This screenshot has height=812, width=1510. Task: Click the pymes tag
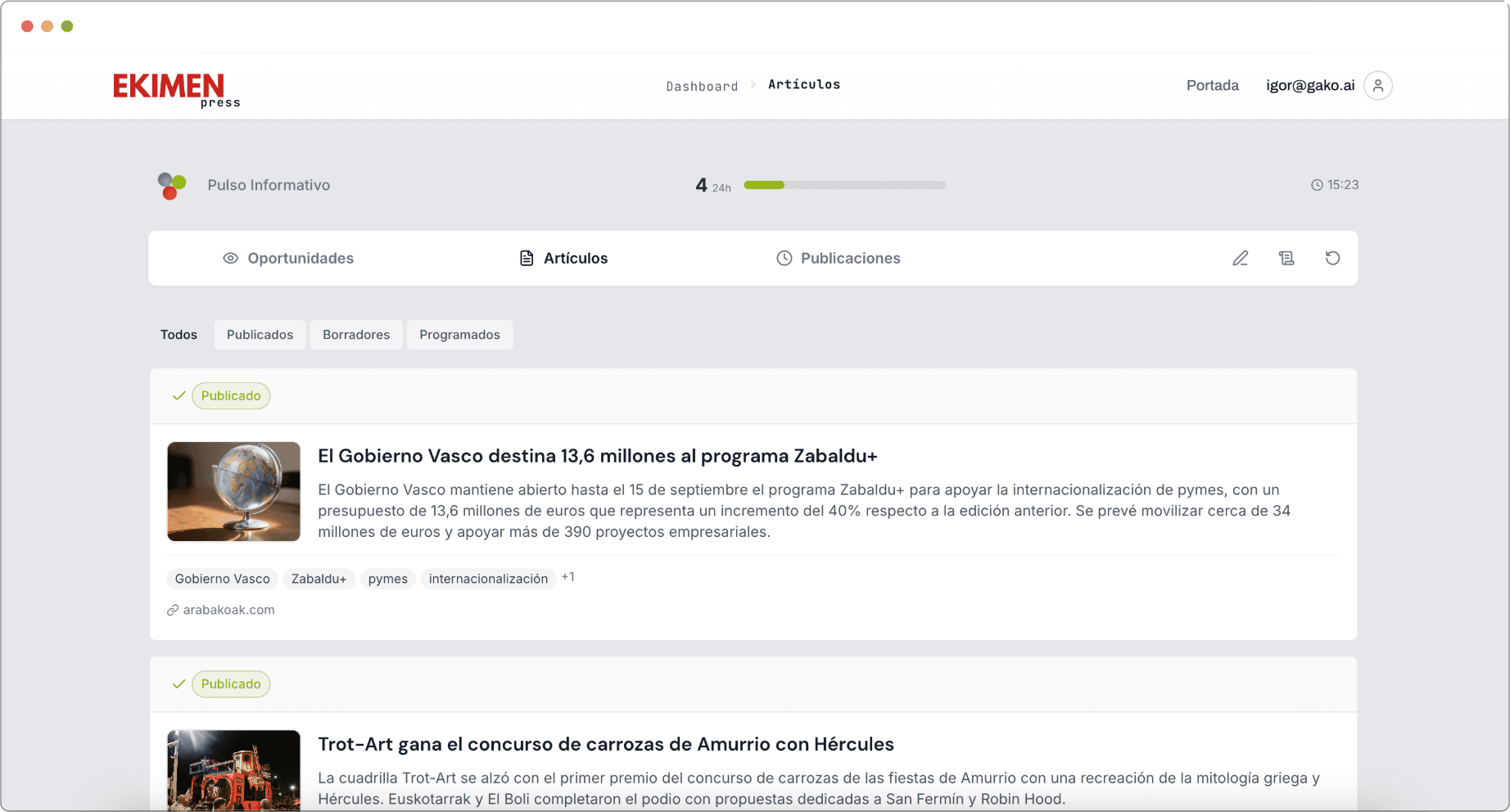388,580
